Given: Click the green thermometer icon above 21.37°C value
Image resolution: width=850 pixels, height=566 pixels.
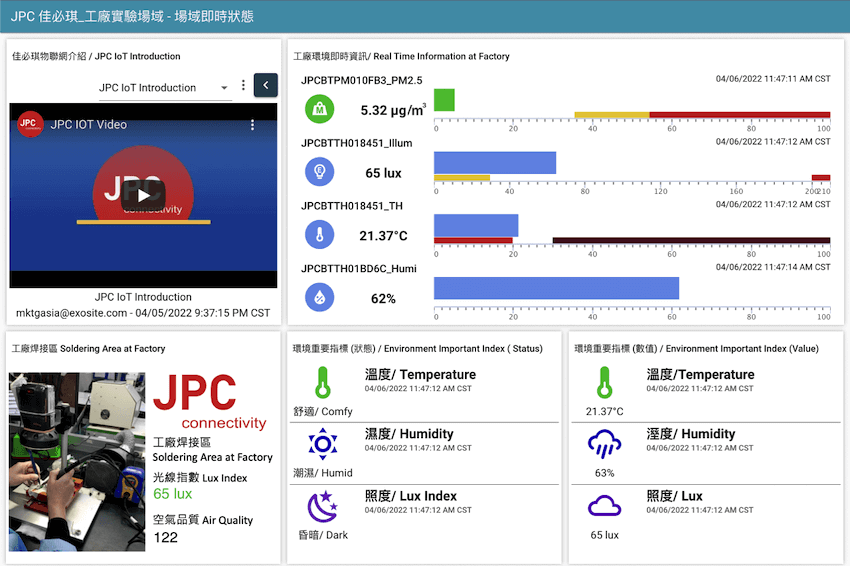Looking at the screenshot, I should pyautogui.click(x=604, y=383).
